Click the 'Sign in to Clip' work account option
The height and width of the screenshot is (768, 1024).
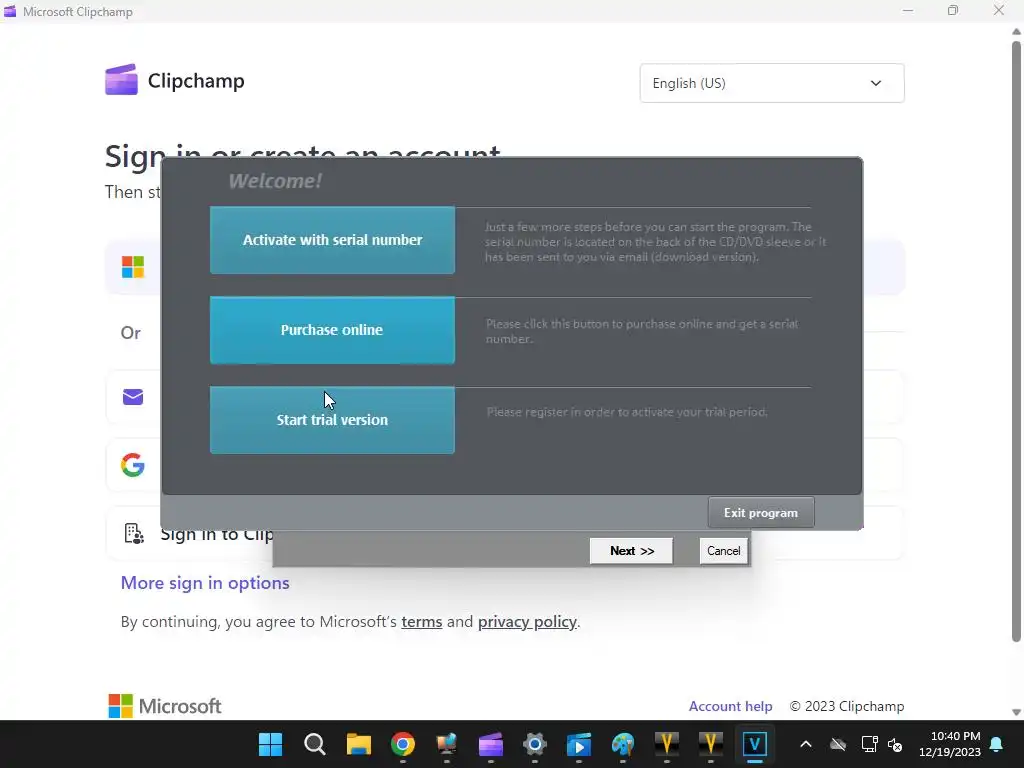click(504, 534)
